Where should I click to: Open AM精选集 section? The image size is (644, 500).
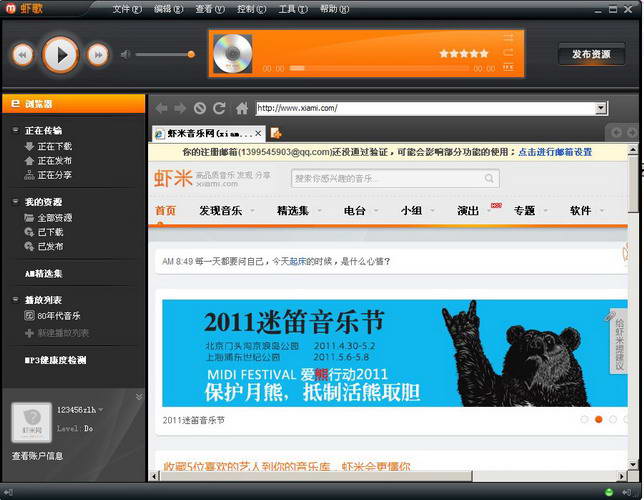(44, 274)
